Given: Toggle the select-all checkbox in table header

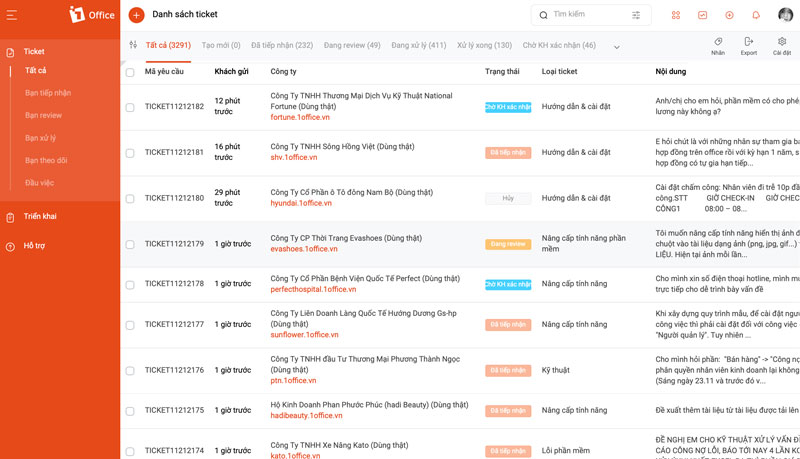Looking at the screenshot, I should point(130,72).
